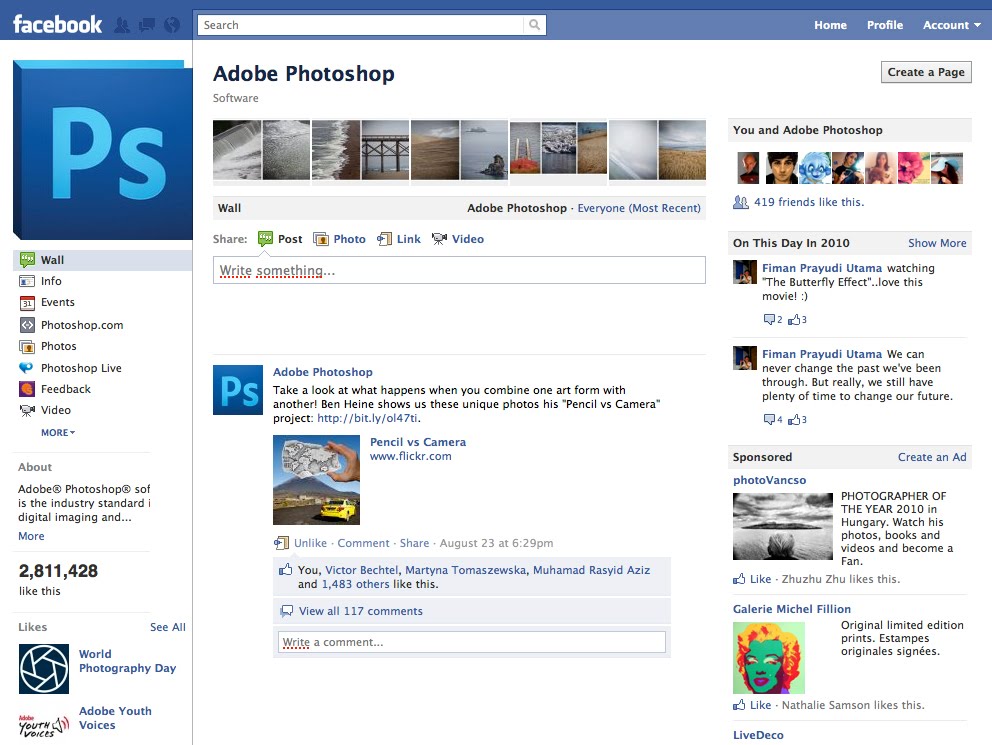Open Pencil vs Camera thumbnail image
This screenshot has height=745, width=992.
[316, 480]
